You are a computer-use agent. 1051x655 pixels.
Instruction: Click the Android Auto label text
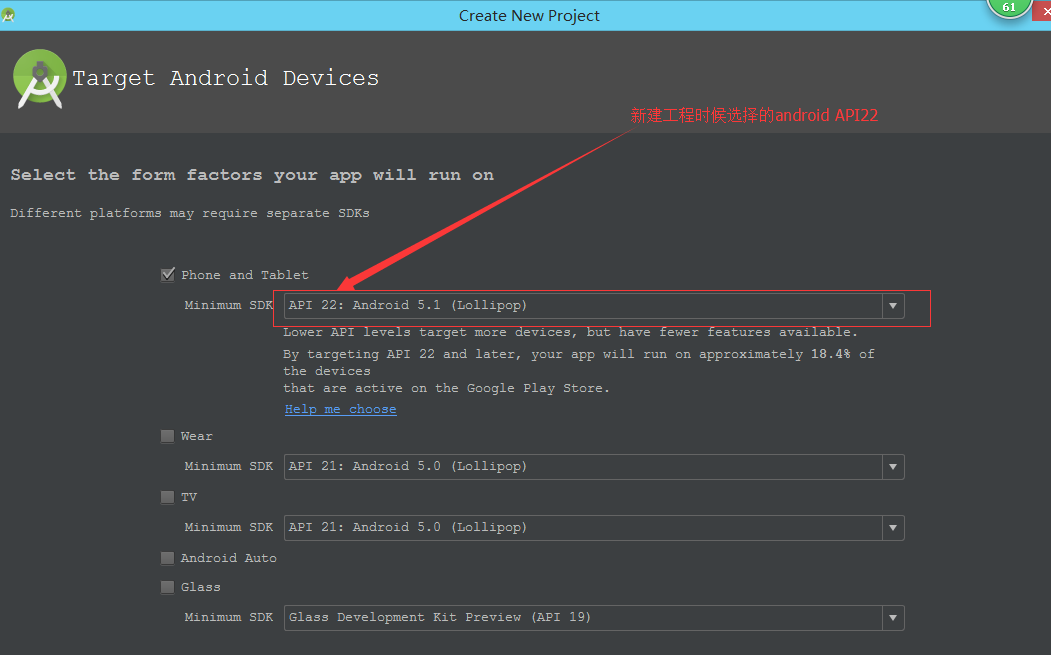point(229,558)
